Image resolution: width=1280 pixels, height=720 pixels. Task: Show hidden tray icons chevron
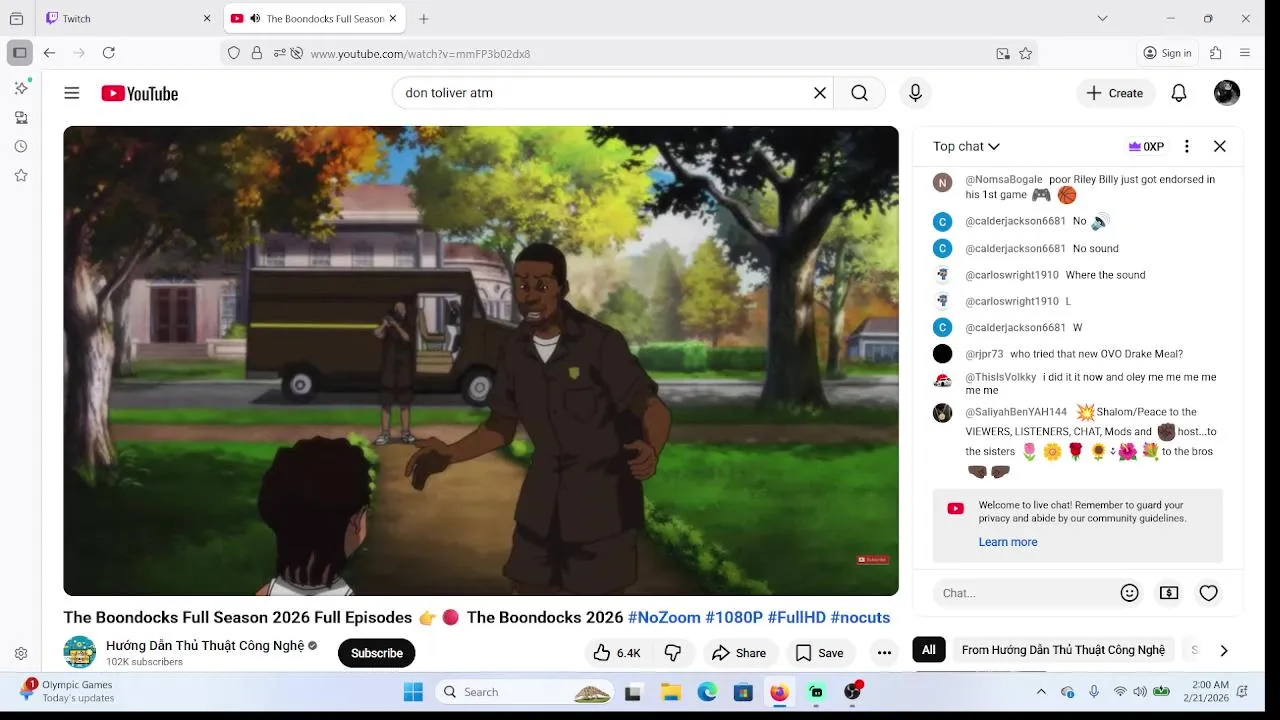click(1041, 692)
